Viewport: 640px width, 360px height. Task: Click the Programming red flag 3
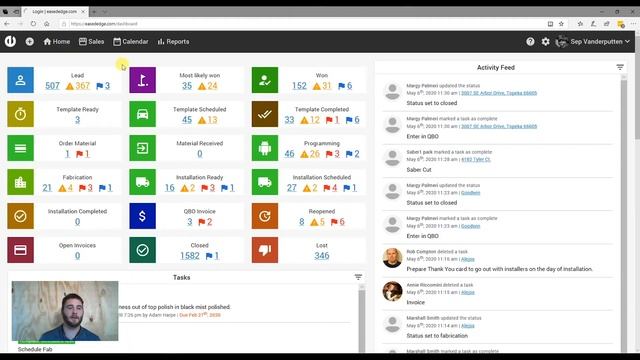[332, 154]
